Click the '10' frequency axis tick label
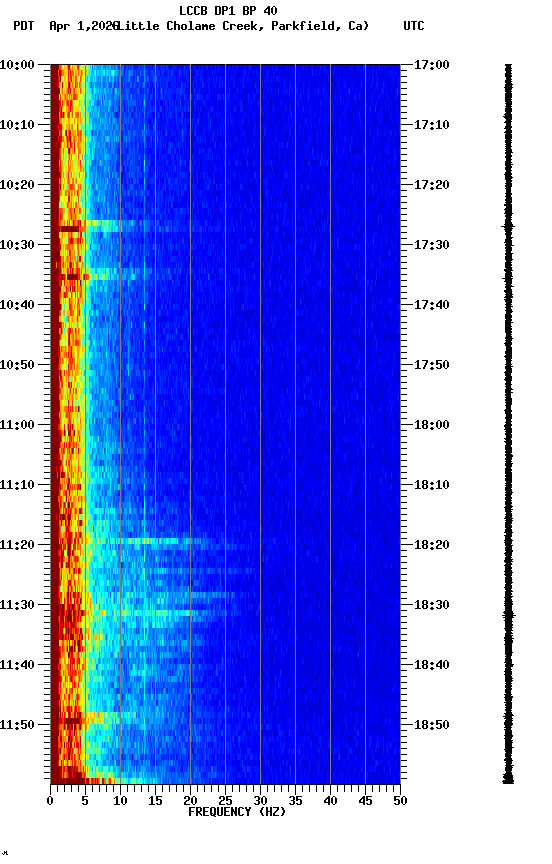Image resolution: width=552 pixels, height=864 pixels. [x=120, y=801]
